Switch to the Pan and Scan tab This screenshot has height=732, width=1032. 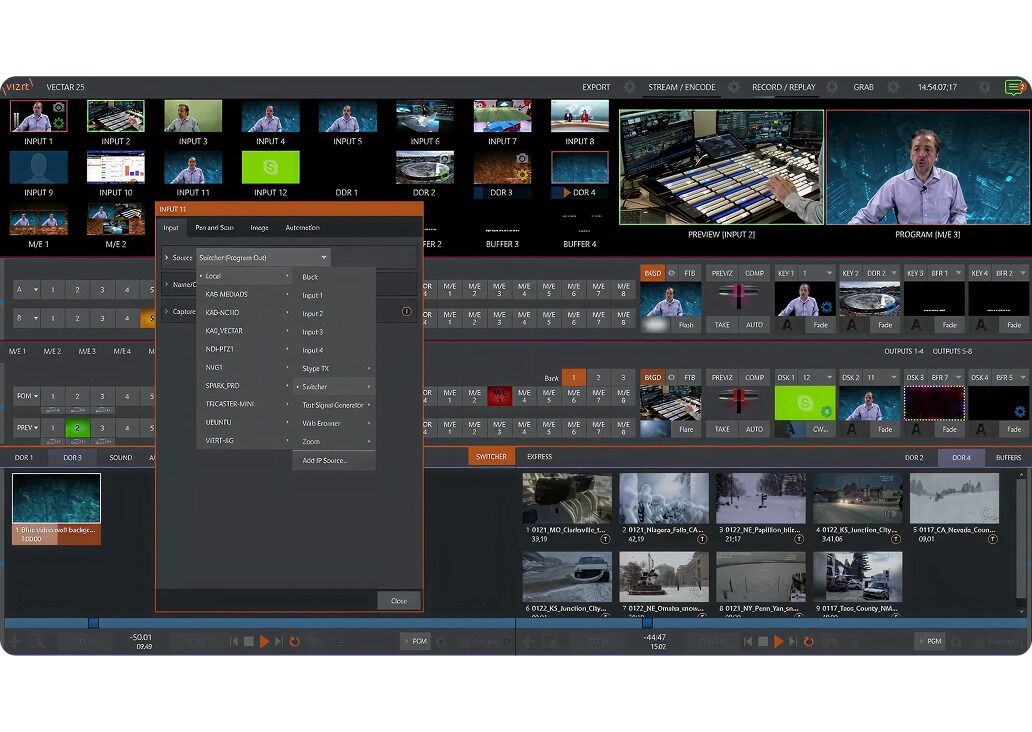(214, 227)
